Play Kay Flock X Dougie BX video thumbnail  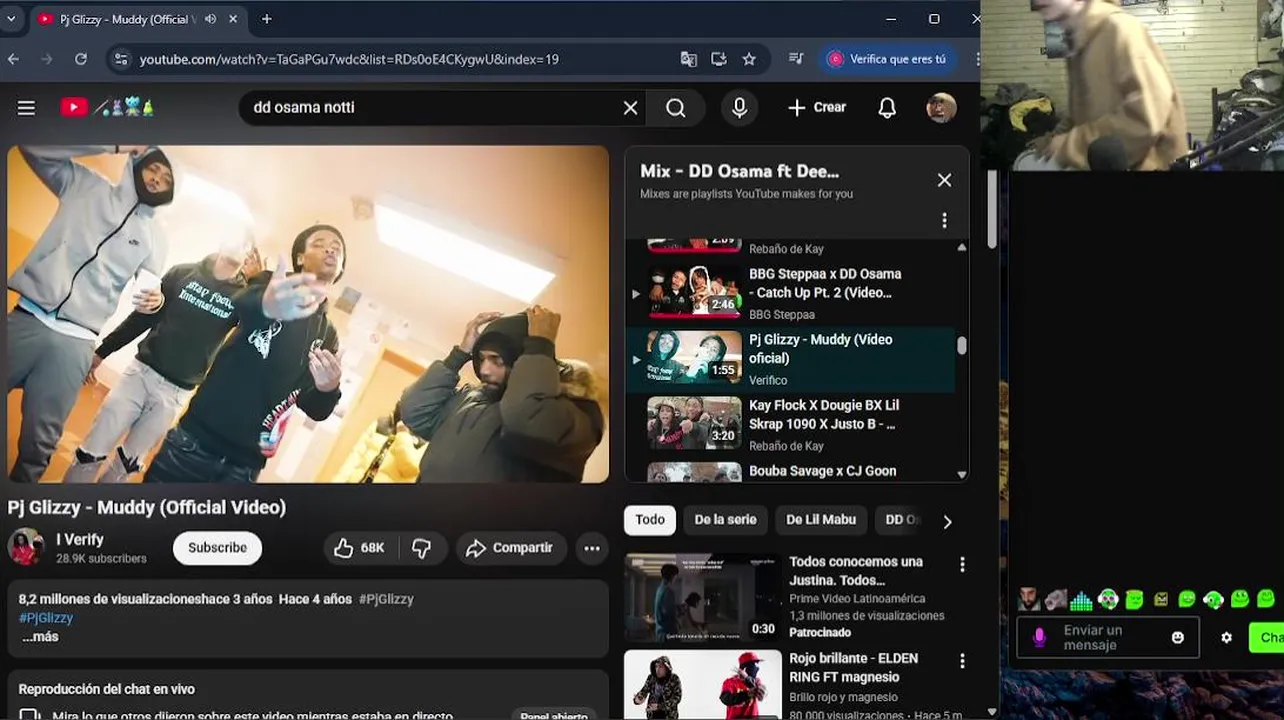click(x=694, y=423)
